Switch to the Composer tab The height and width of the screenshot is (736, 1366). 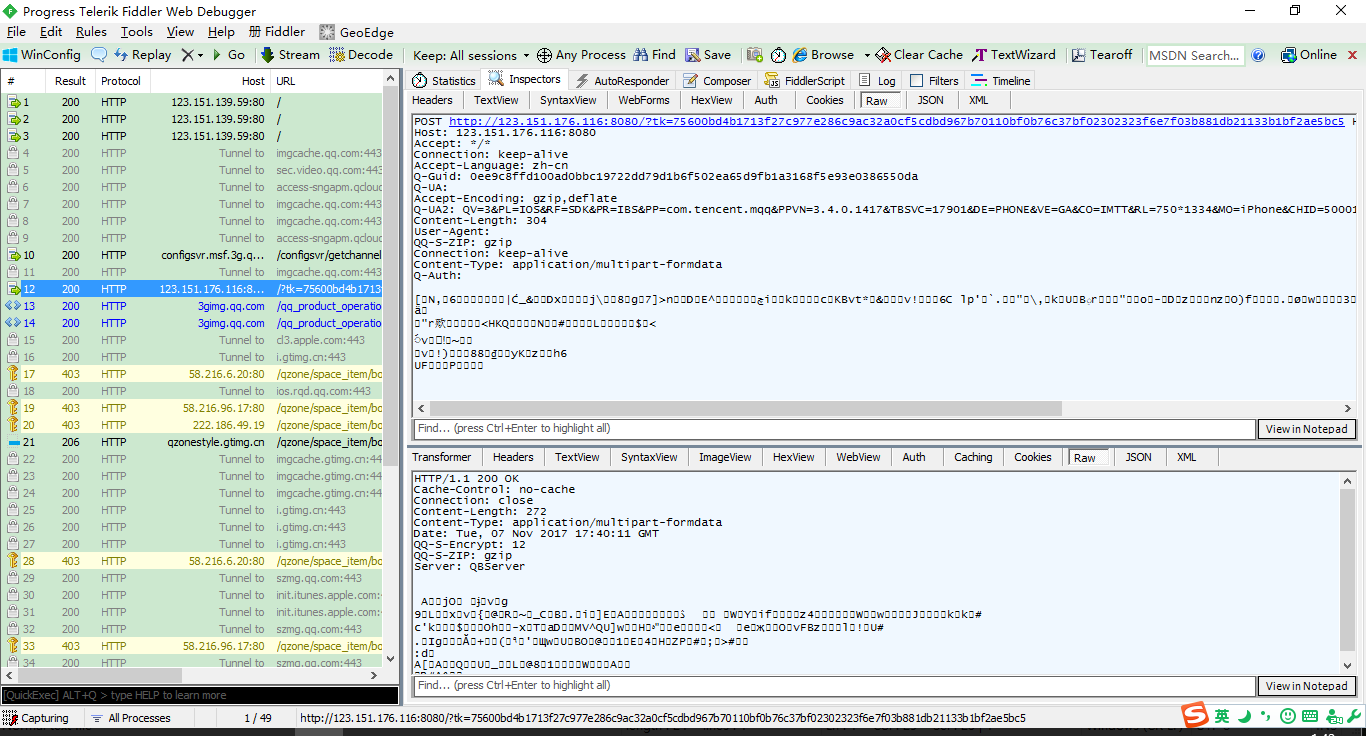click(717, 81)
